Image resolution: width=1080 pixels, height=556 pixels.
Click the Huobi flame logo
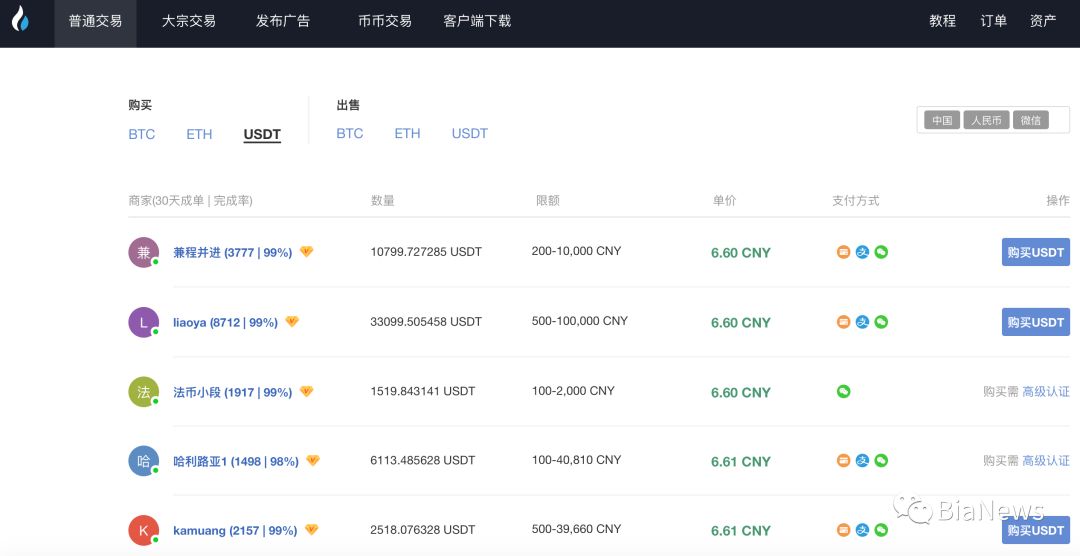pyautogui.click(x=20, y=21)
